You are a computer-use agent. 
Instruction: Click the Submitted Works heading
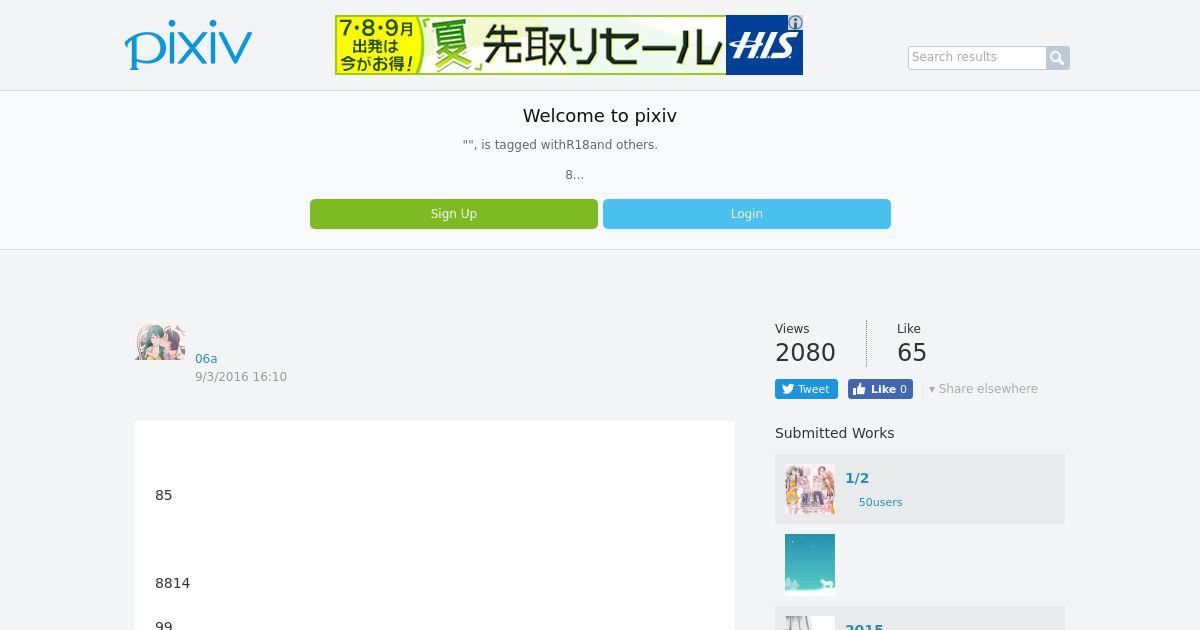click(835, 433)
